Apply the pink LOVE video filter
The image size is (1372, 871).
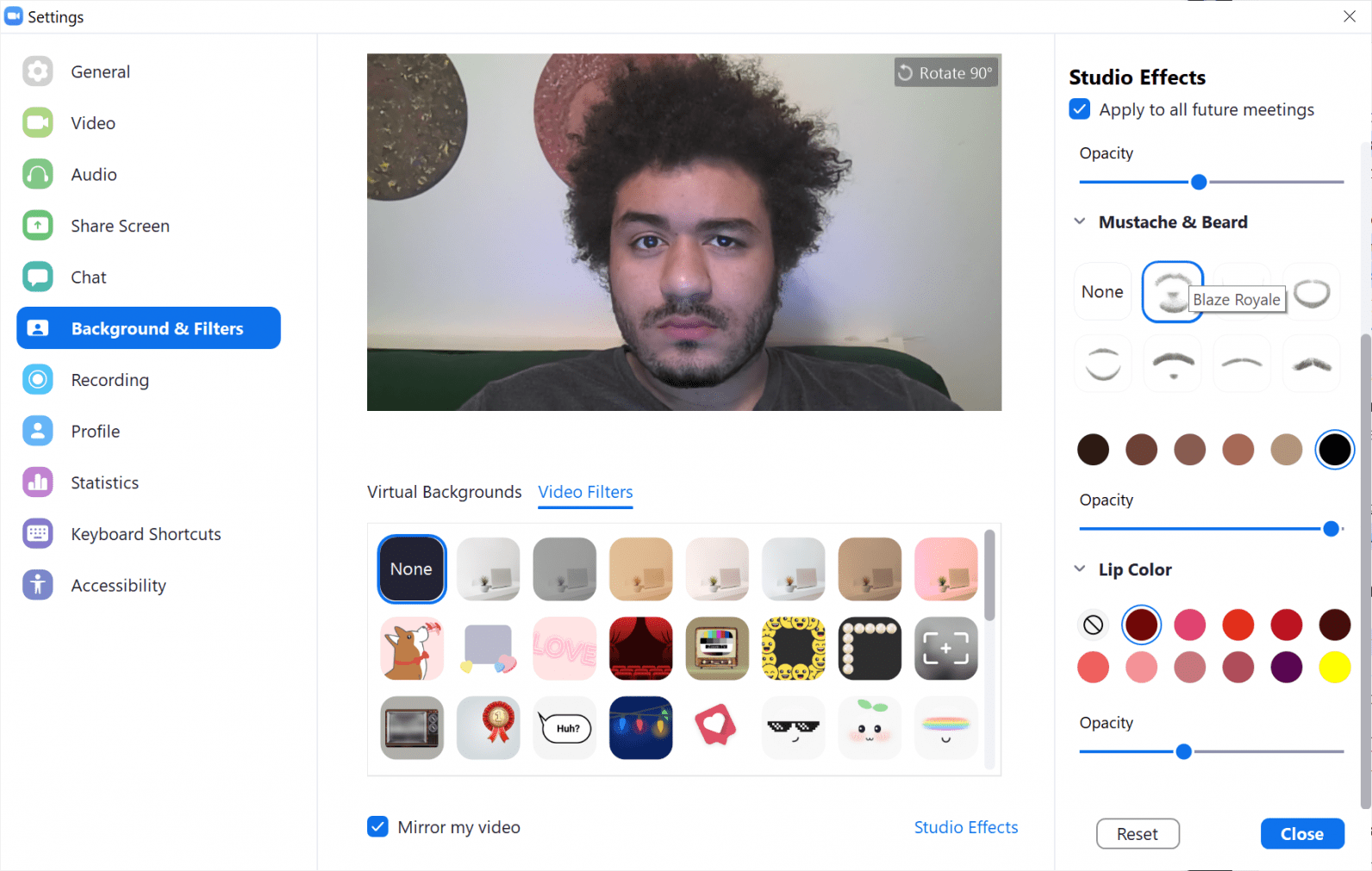(x=564, y=649)
